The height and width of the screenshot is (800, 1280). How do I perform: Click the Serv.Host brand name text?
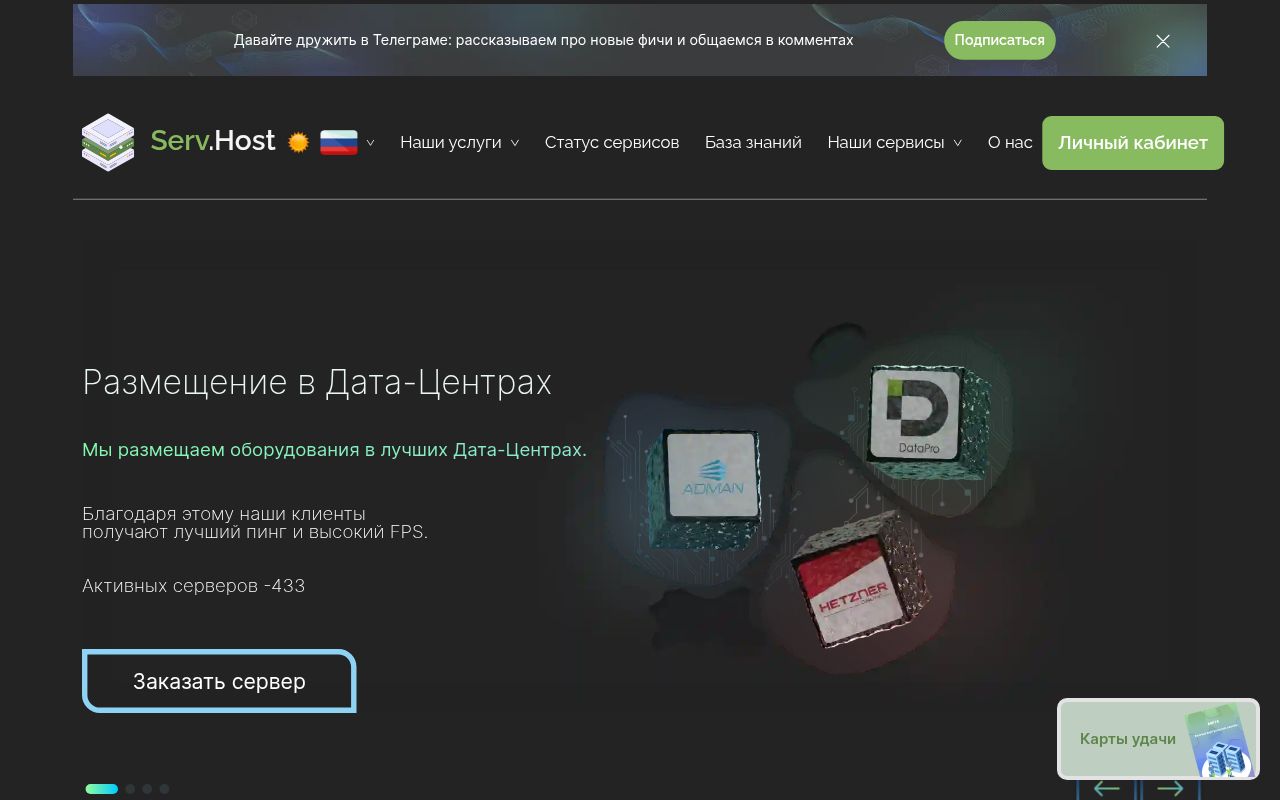pyautogui.click(x=213, y=141)
